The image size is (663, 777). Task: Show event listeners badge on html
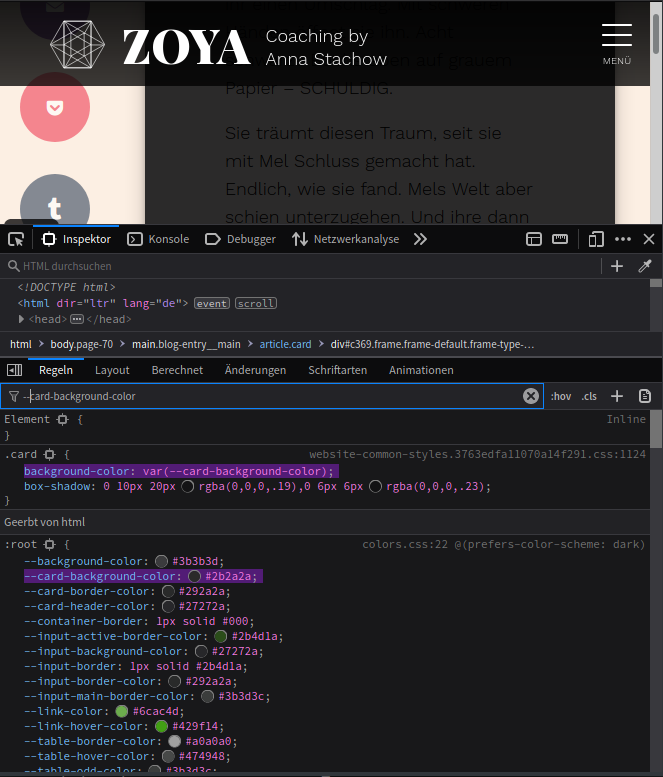(x=212, y=303)
